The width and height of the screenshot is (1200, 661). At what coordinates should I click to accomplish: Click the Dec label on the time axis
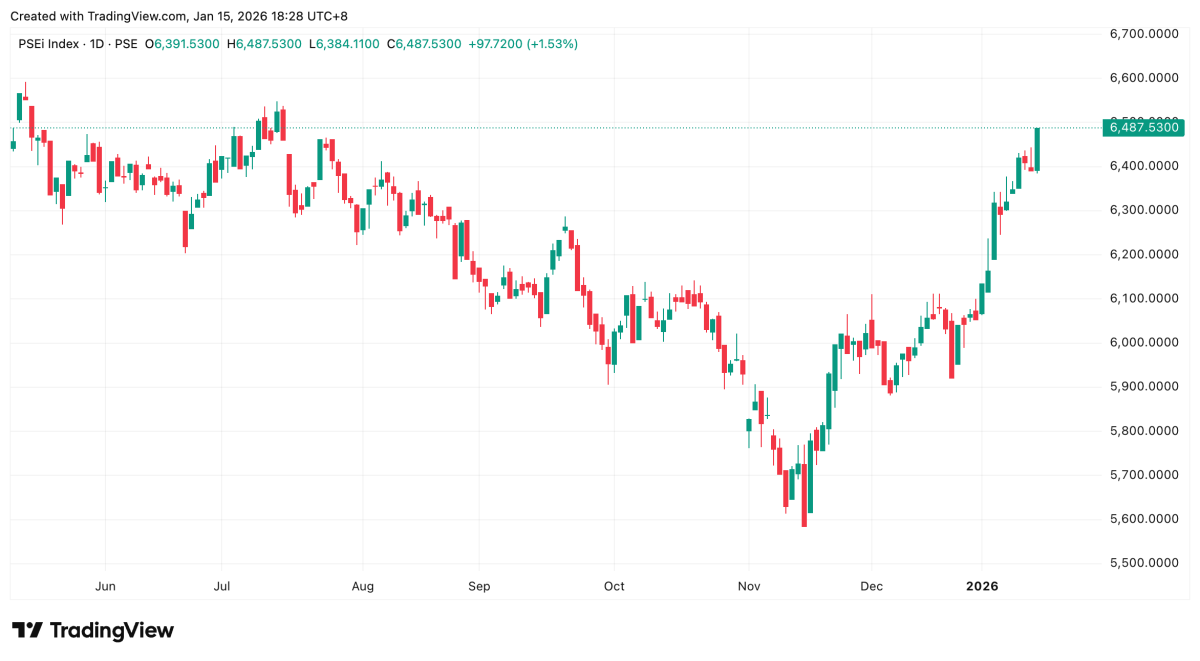pyautogui.click(x=871, y=586)
